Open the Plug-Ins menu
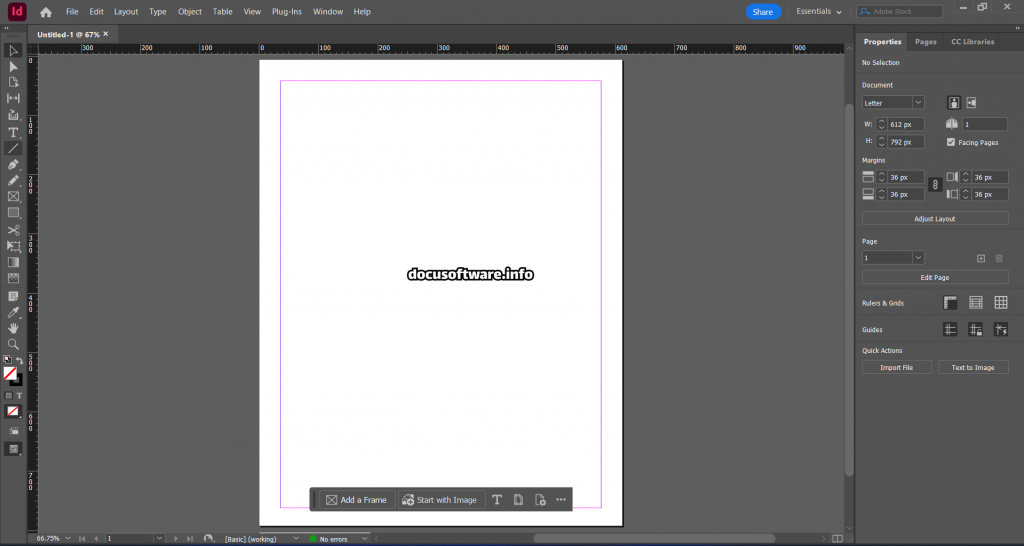The image size is (1024, 546). 287,12
